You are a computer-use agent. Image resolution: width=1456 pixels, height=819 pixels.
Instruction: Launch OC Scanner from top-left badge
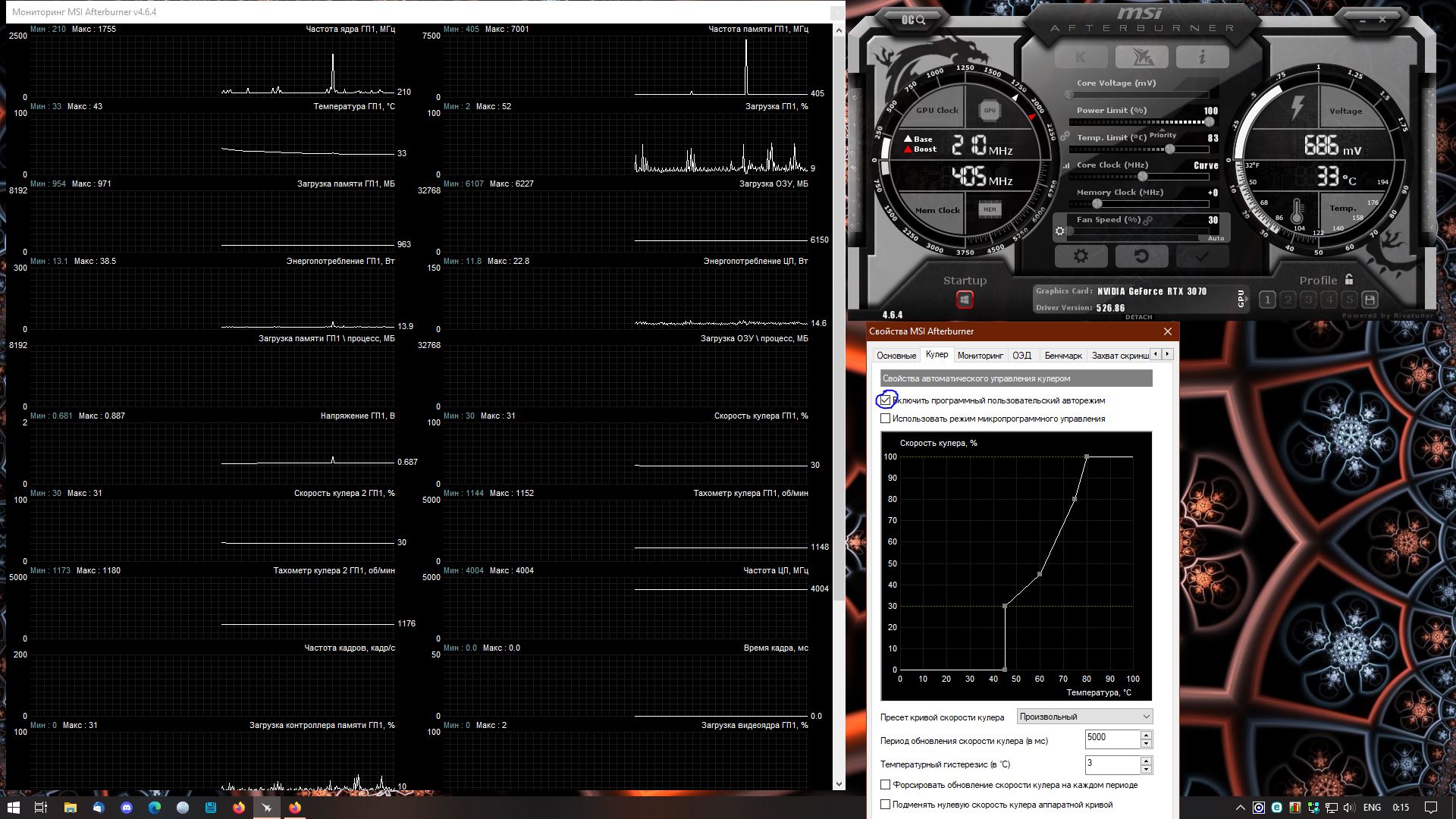pos(913,20)
